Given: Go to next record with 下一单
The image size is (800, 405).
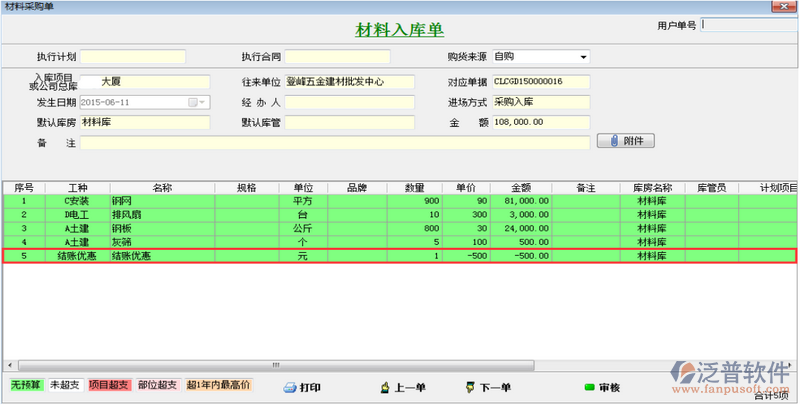Looking at the screenshot, I should click(x=488, y=388).
